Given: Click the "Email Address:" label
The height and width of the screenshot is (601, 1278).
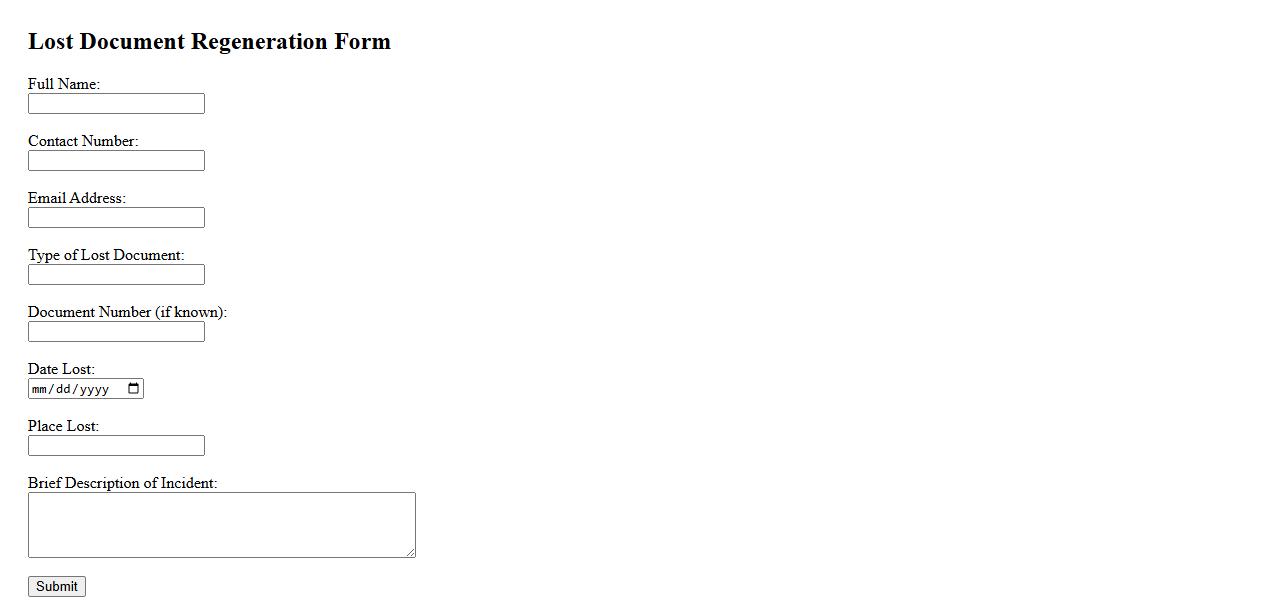Looking at the screenshot, I should (x=77, y=198).
